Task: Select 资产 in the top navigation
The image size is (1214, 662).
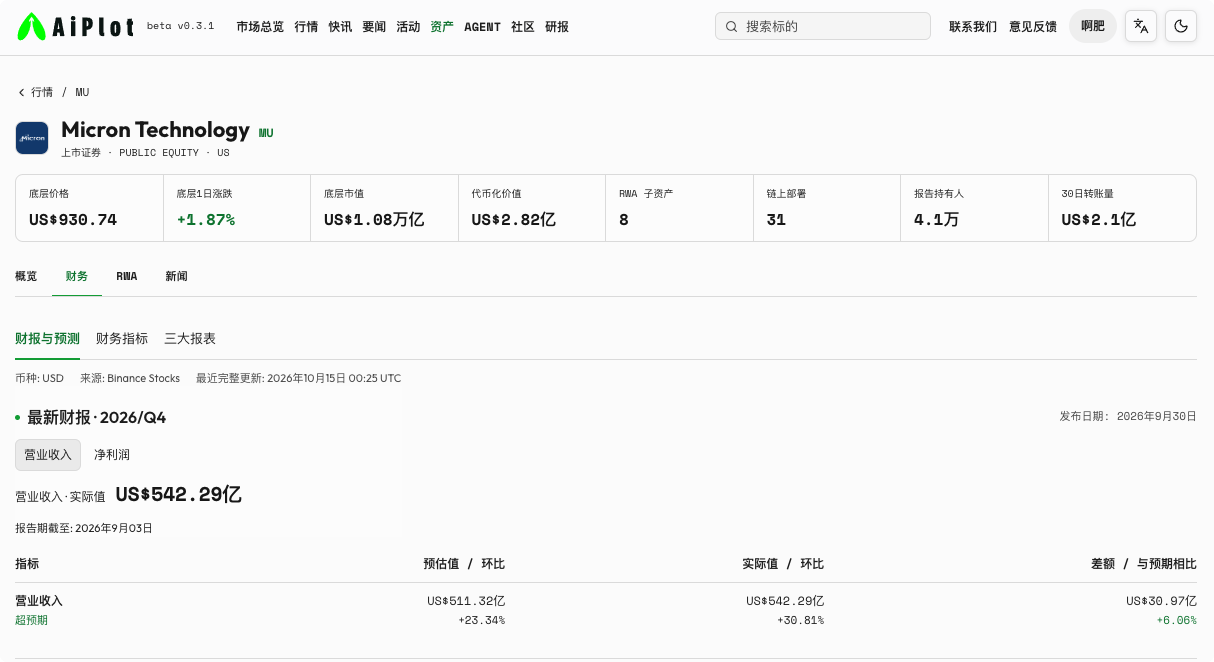Action: click(x=442, y=27)
